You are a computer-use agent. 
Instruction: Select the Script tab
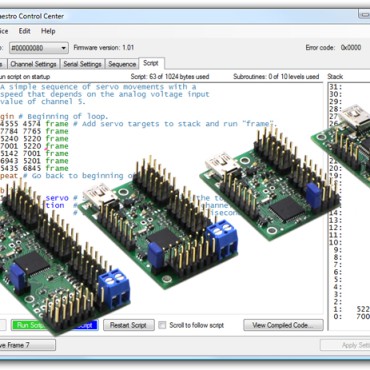(x=151, y=63)
